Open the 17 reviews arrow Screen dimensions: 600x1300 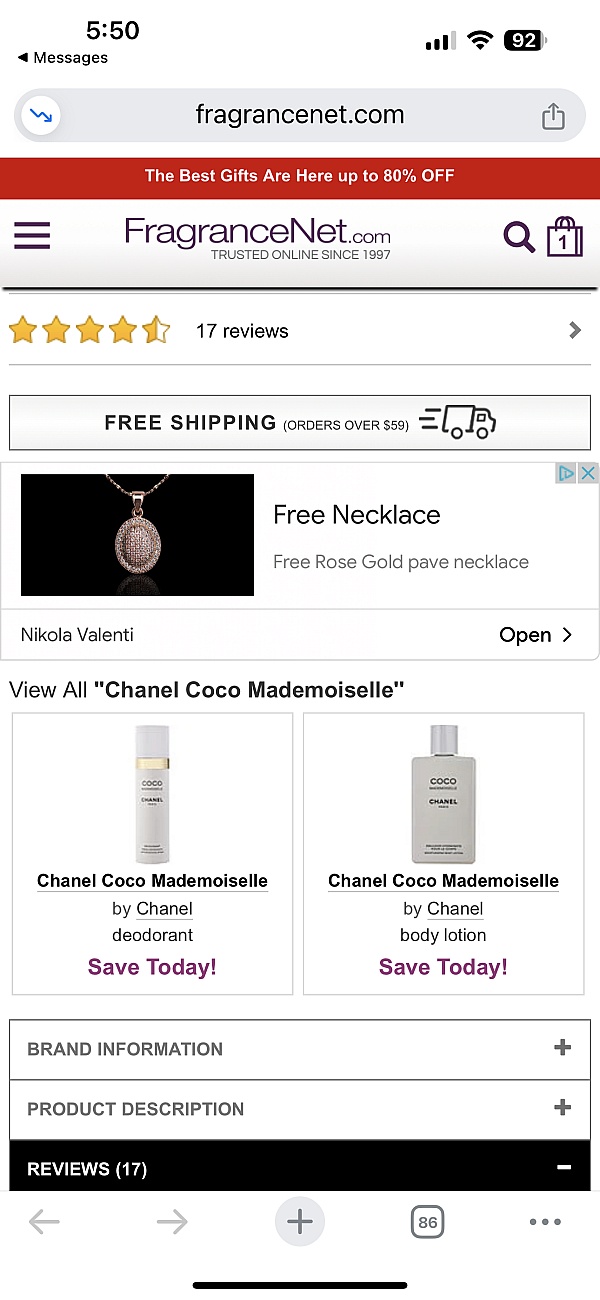click(575, 330)
